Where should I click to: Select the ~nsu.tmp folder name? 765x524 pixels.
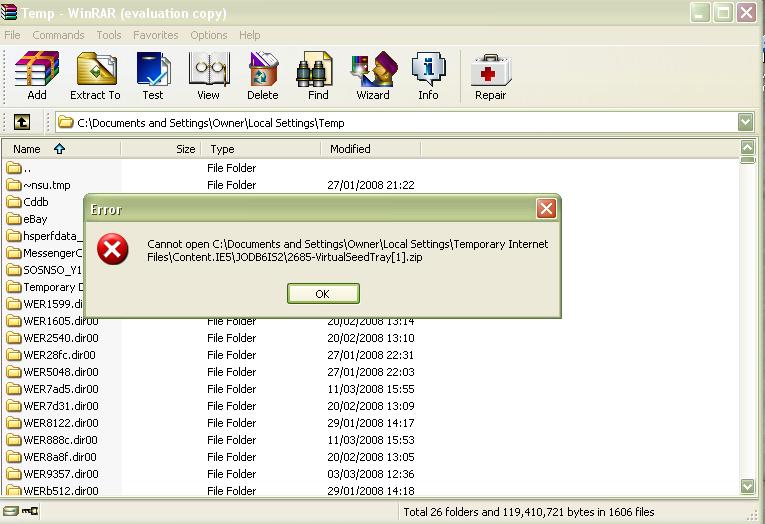click(x=47, y=185)
